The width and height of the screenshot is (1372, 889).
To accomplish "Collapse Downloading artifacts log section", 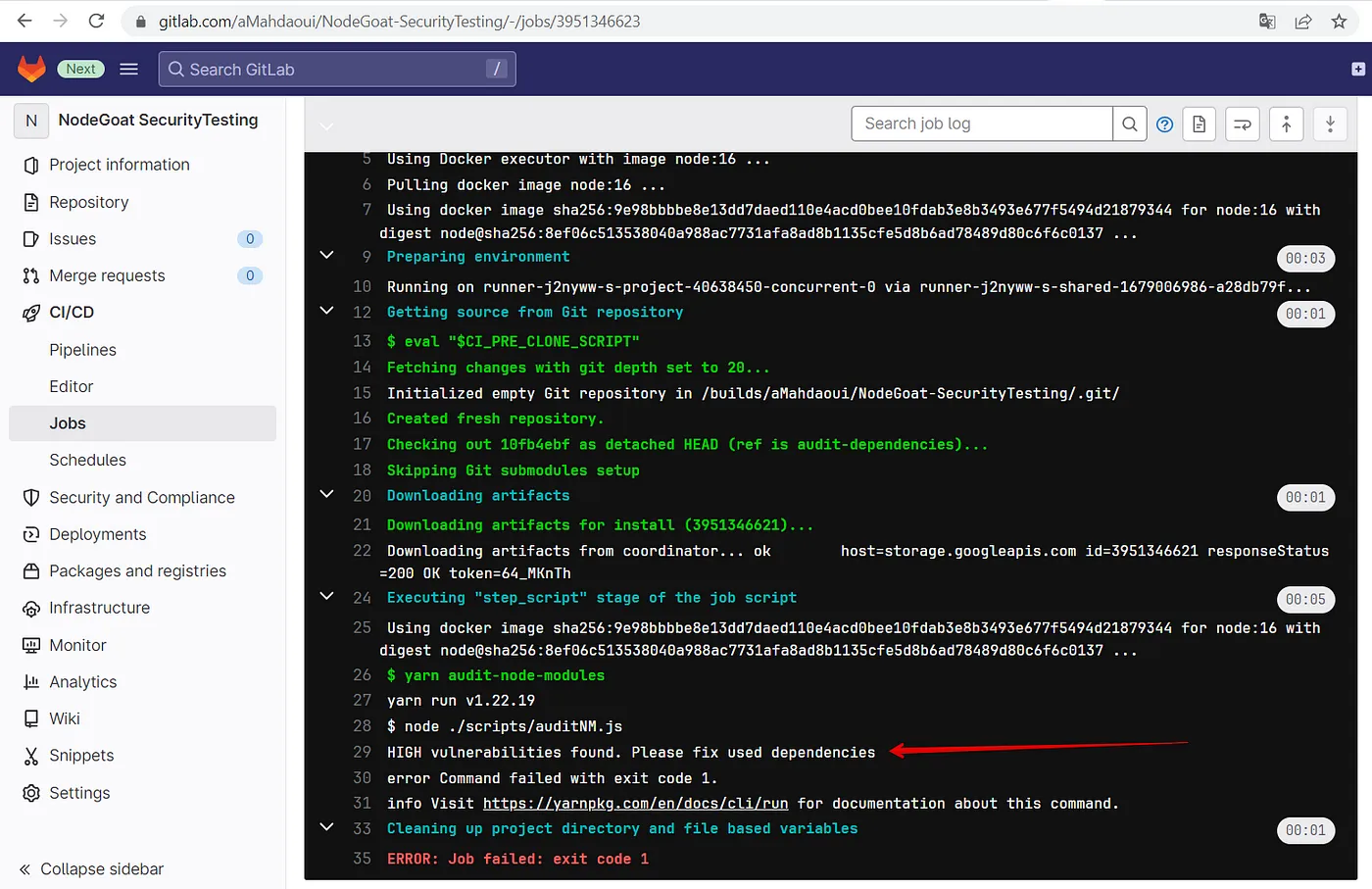I will click(327, 494).
